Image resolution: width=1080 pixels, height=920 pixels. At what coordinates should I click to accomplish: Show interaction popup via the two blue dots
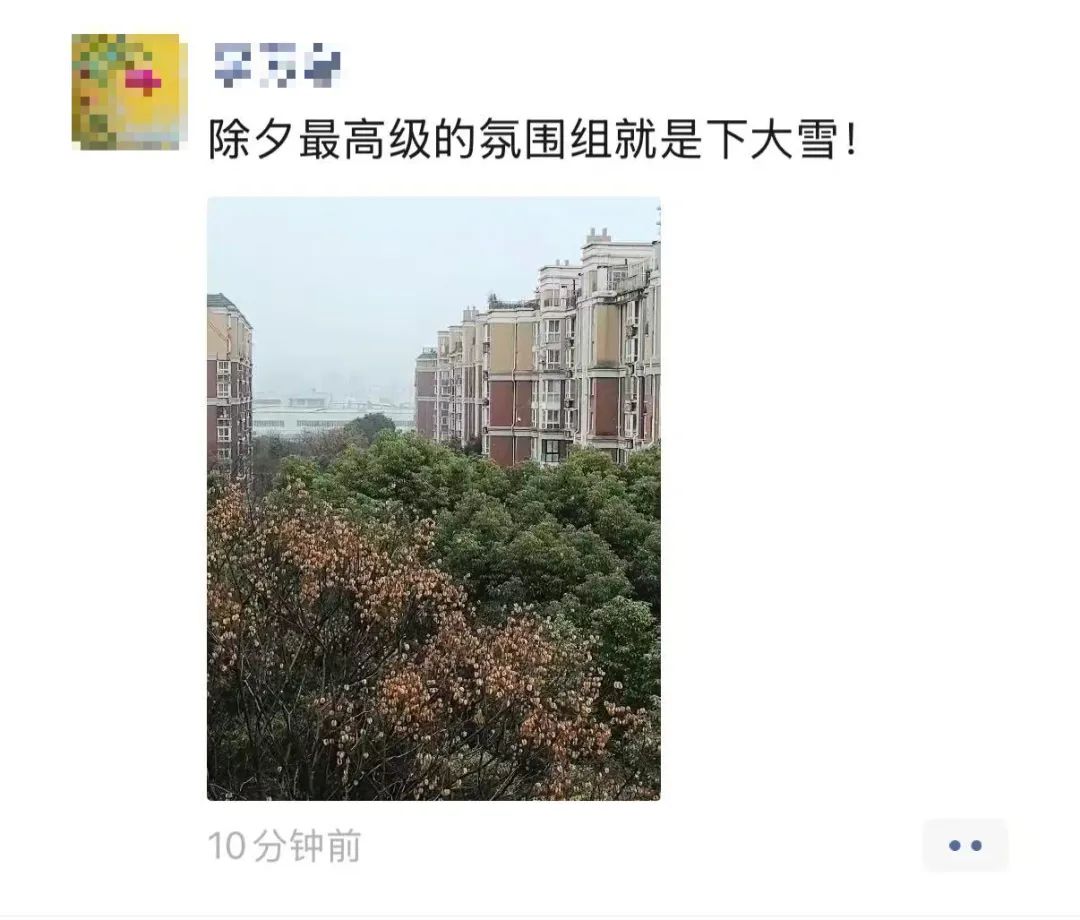click(x=965, y=845)
